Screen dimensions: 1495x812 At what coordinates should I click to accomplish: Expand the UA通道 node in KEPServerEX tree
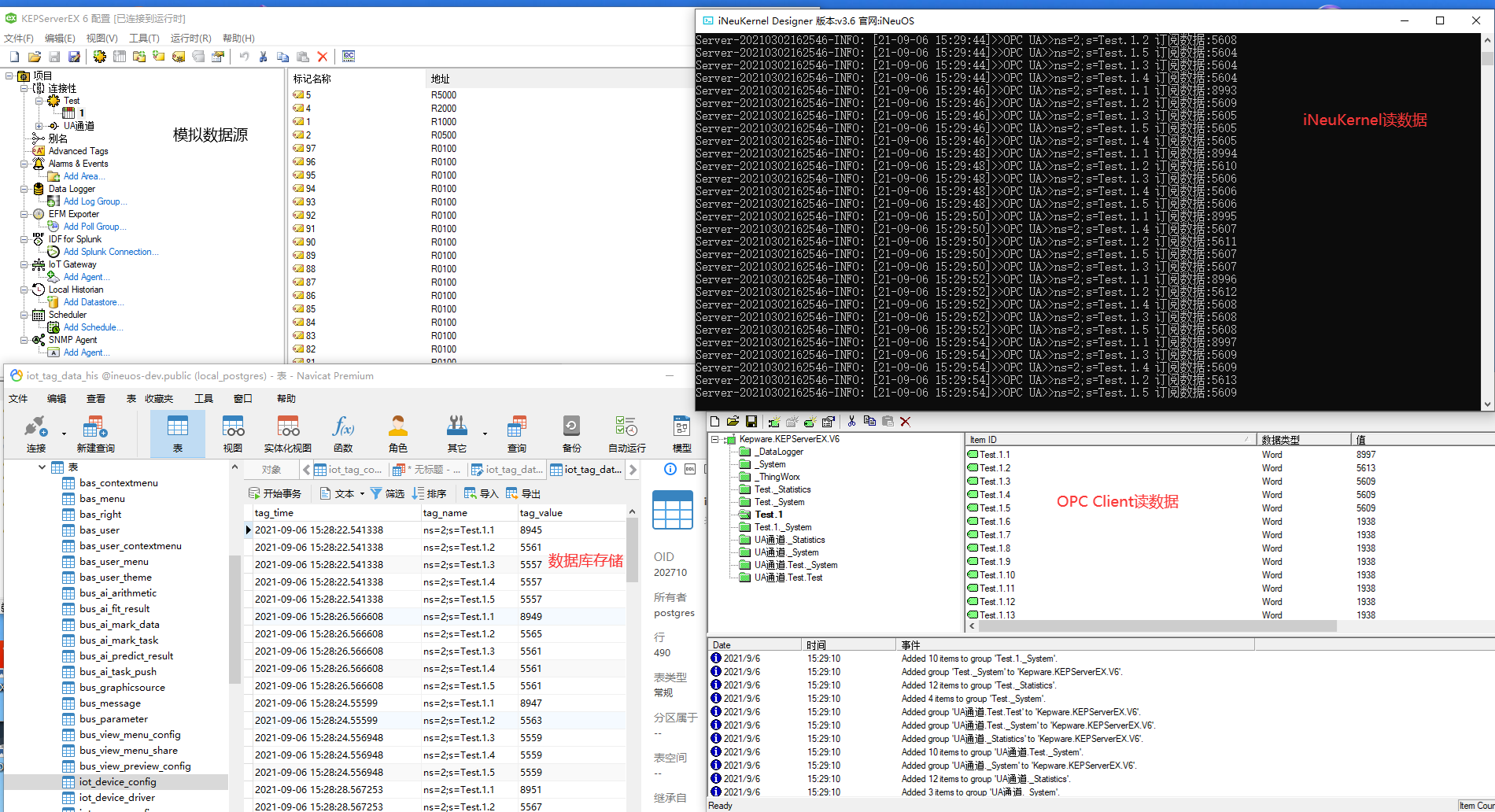[39, 126]
